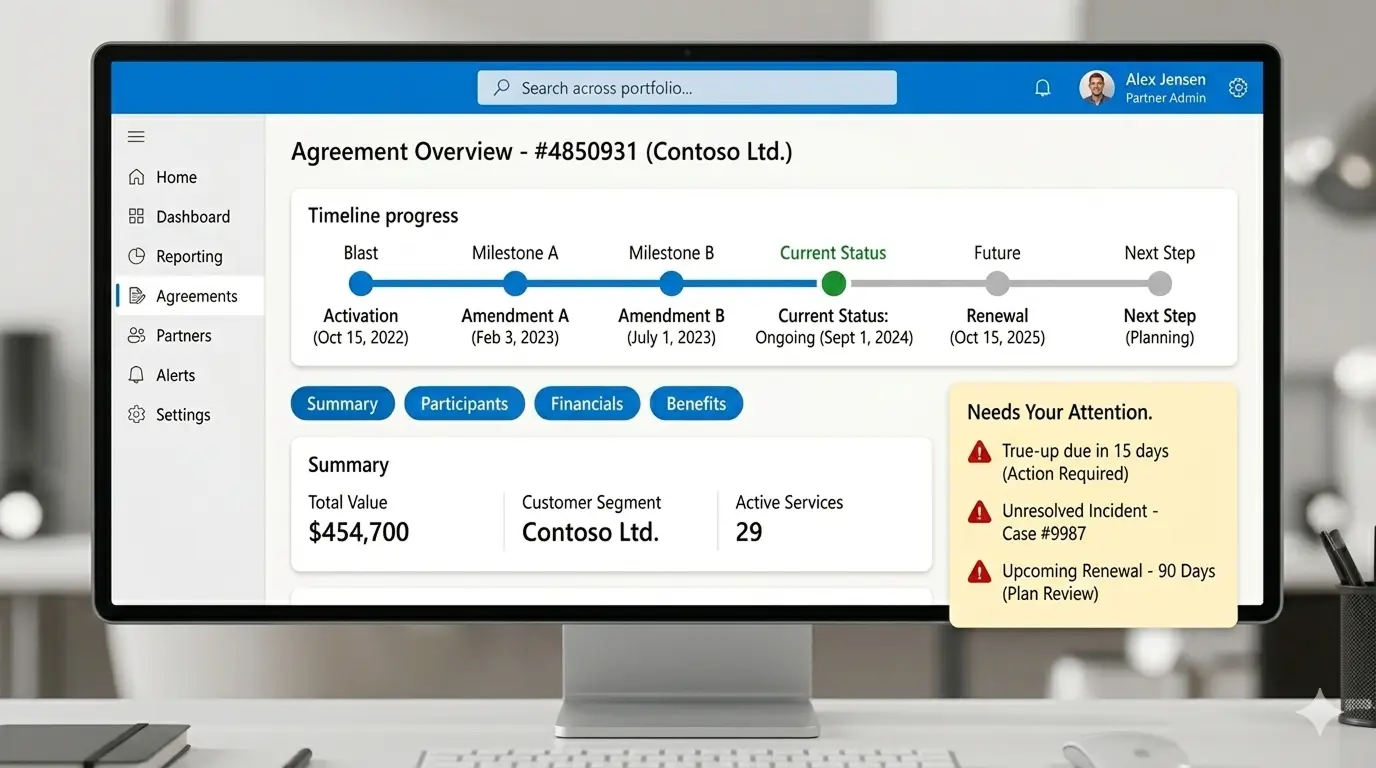The width and height of the screenshot is (1376, 768).
Task: Check notifications via the bell icon
Action: 1043,87
